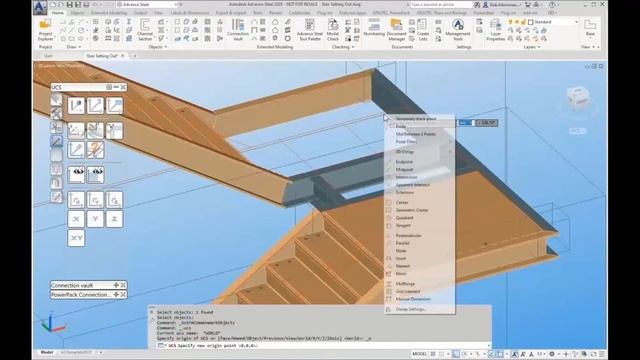Toggle Endpoint object snap in context menu
Screen dimensions: 640x360
coord(404,162)
